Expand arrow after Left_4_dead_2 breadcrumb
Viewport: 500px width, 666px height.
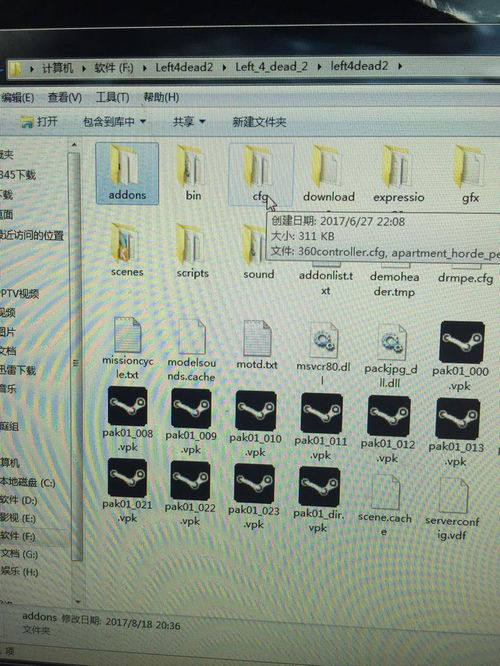click(319, 67)
